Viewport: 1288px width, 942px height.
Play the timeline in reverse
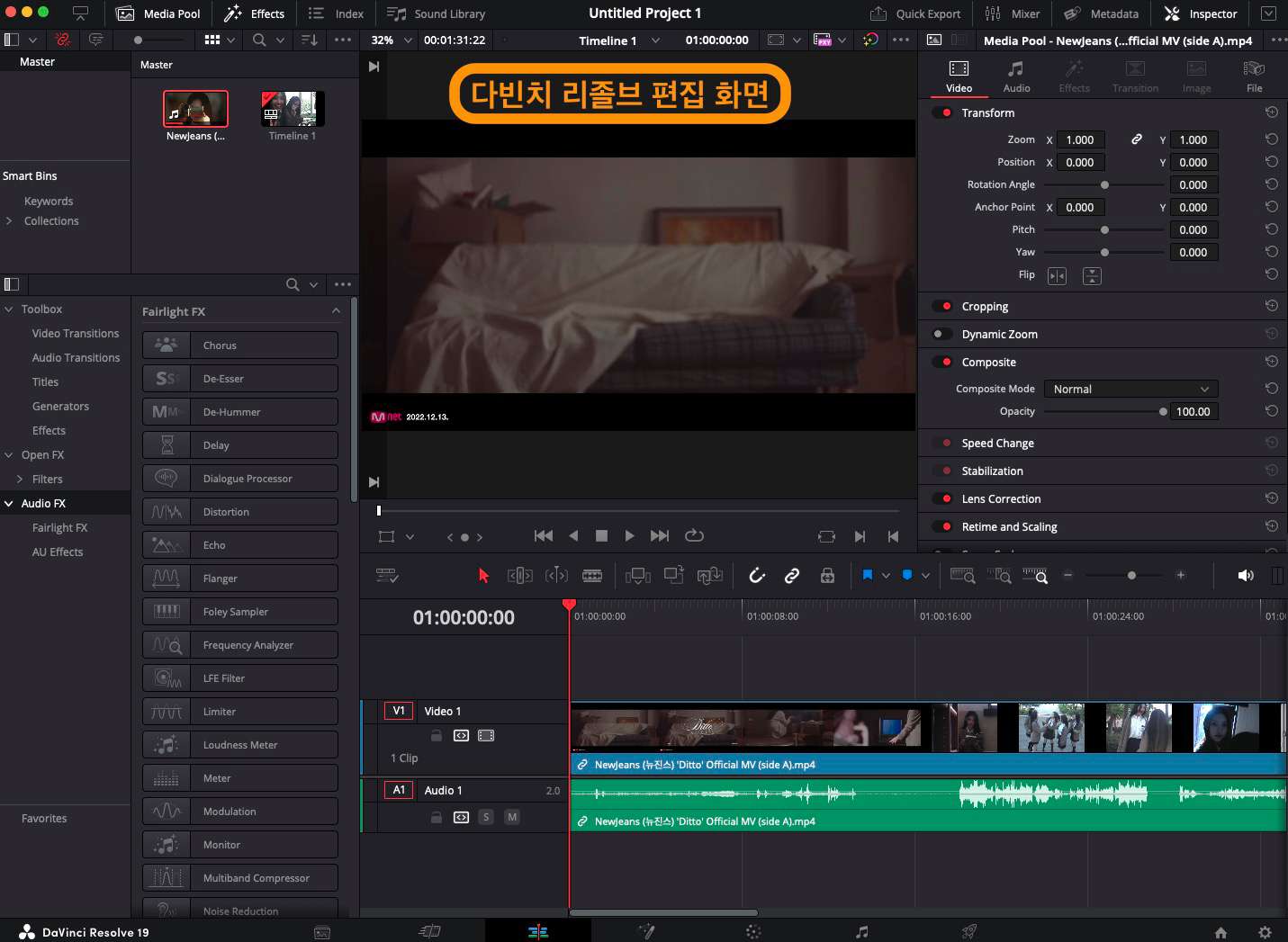[x=573, y=535]
